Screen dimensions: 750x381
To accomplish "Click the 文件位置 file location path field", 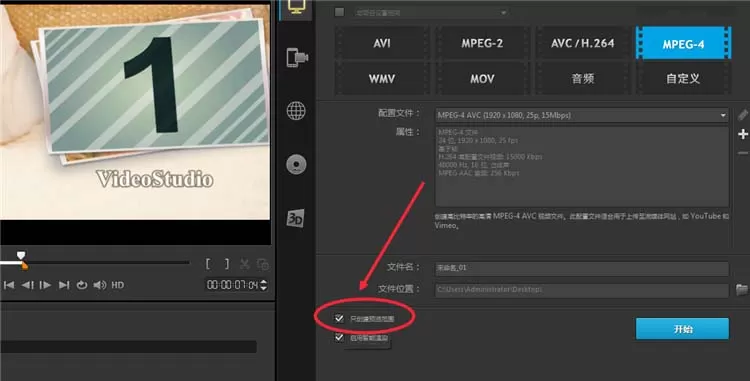I will (582, 290).
